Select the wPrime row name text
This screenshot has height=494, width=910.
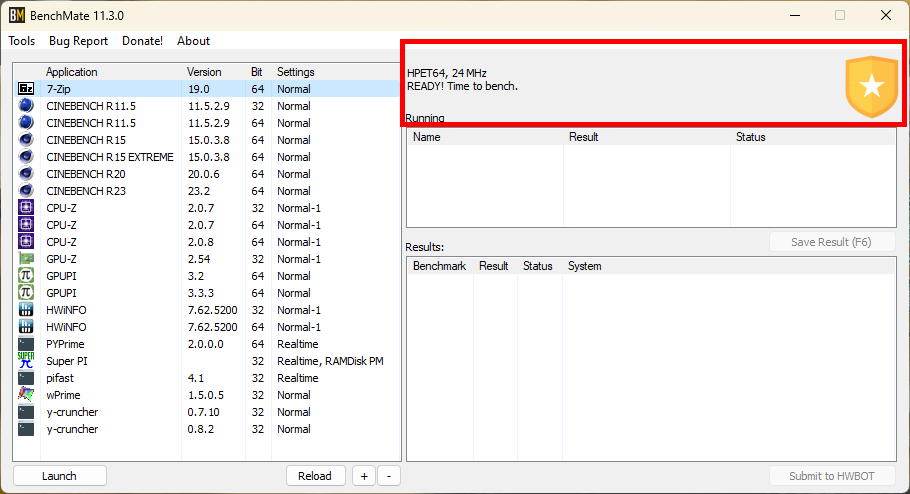[63, 395]
